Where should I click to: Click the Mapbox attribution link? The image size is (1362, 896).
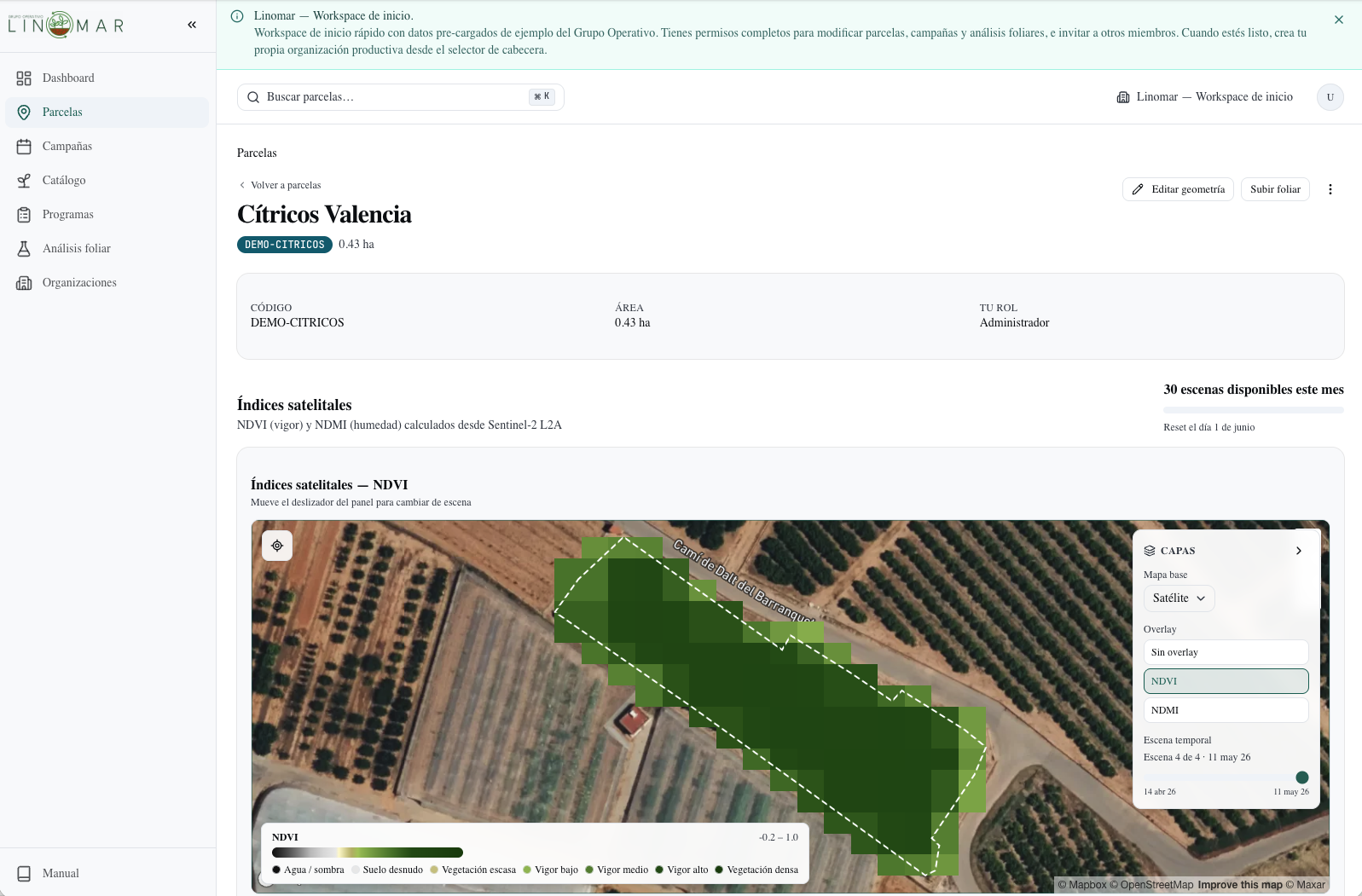(x=1082, y=885)
